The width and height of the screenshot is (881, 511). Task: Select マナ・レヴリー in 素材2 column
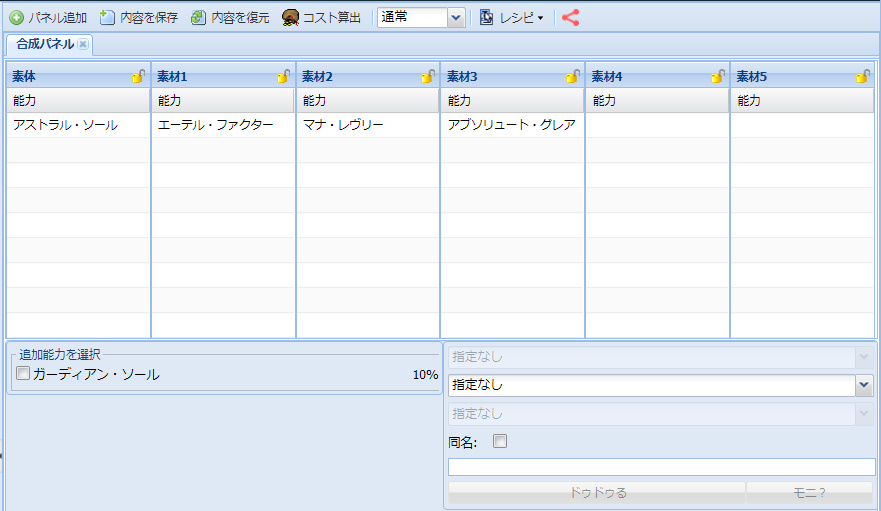[368, 125]
